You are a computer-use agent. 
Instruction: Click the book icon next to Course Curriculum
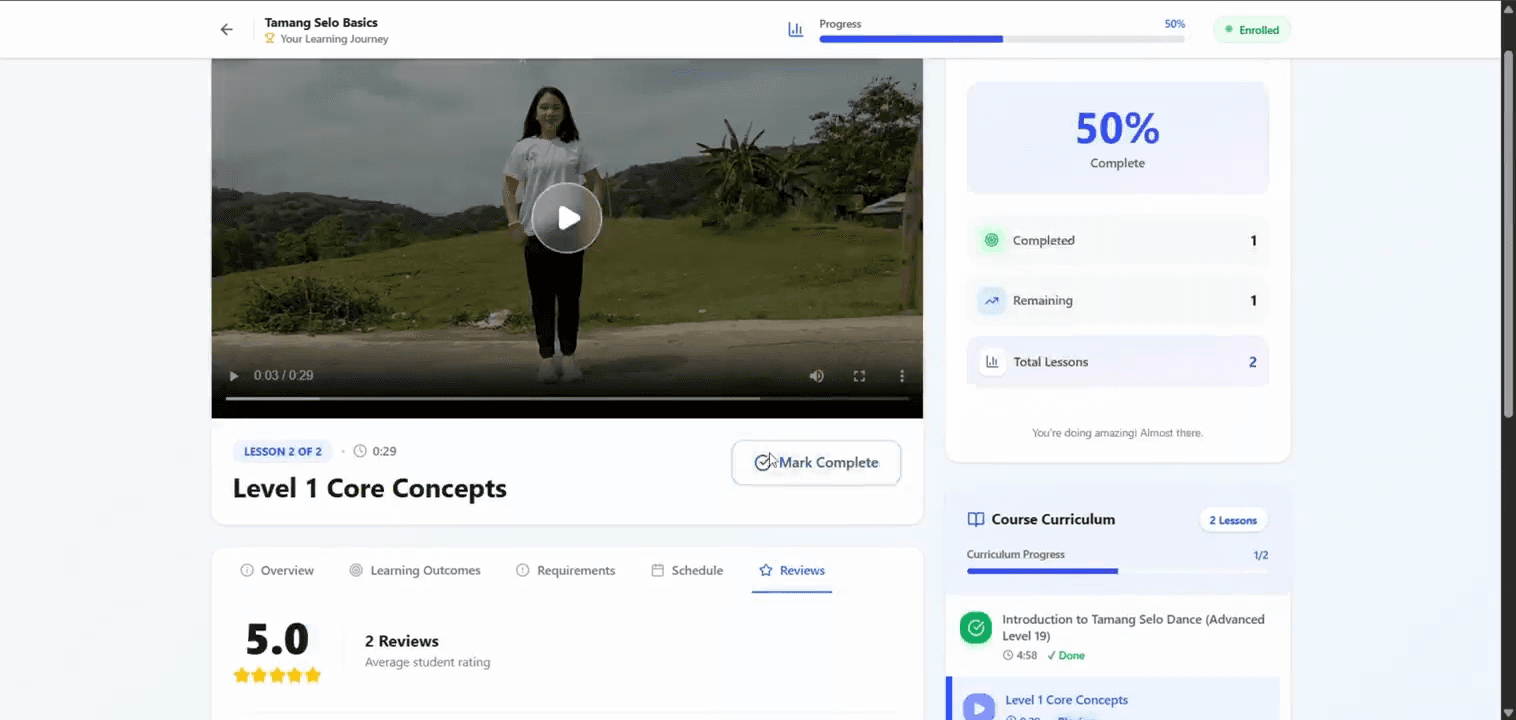(x=976, y=520)
